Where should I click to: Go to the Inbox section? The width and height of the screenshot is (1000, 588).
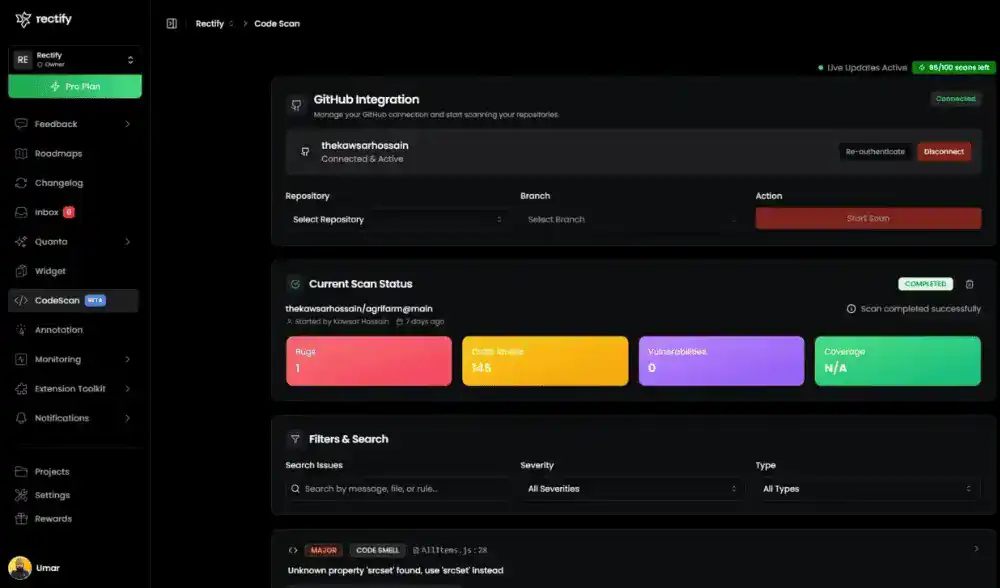click(47, 212)
